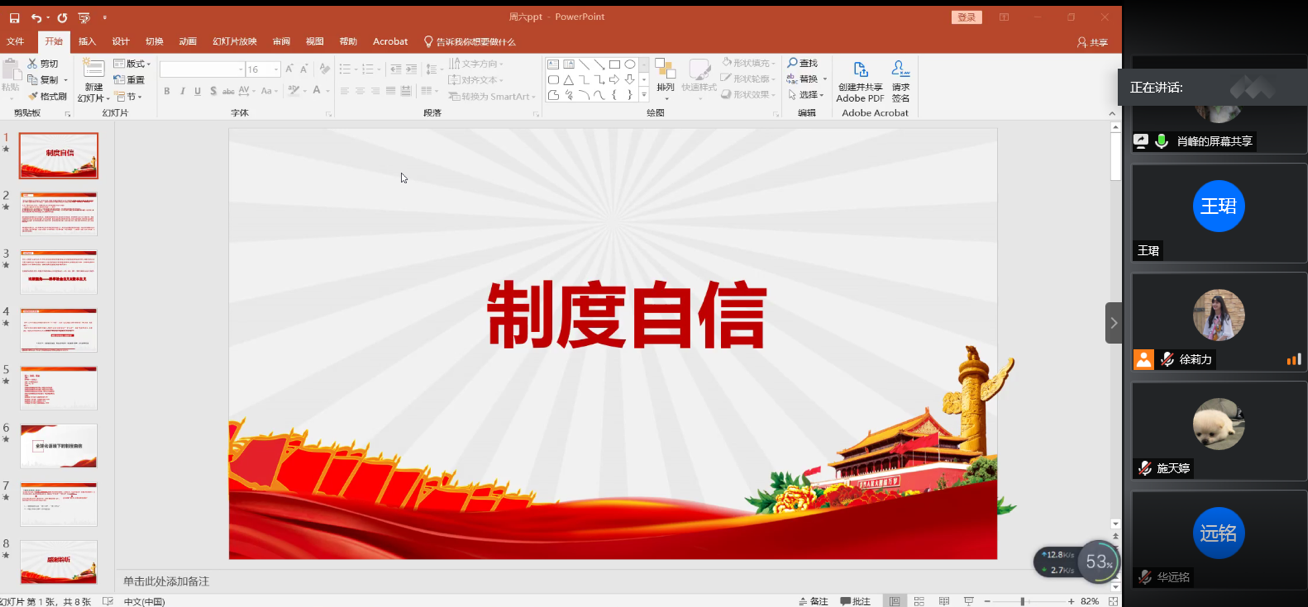1308x607 pixels.
Task: Open the font size dropdown
Action: [x=276, y=69]
